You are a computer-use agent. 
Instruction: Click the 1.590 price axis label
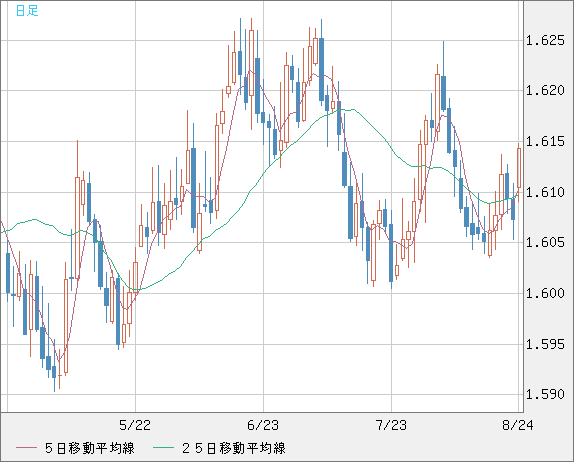click(545, 394)
